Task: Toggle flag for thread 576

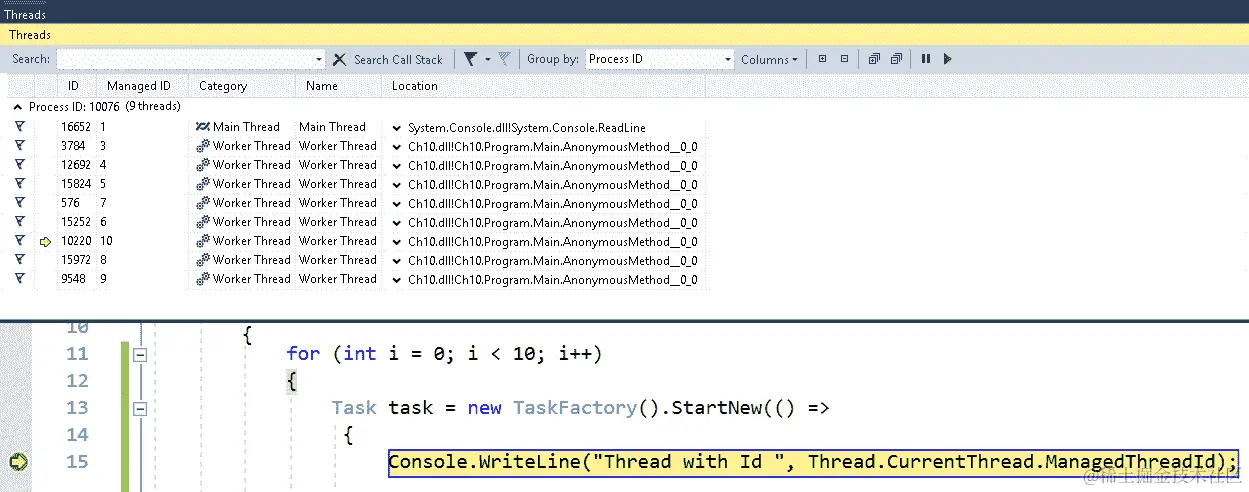Action: click(19, 203)
